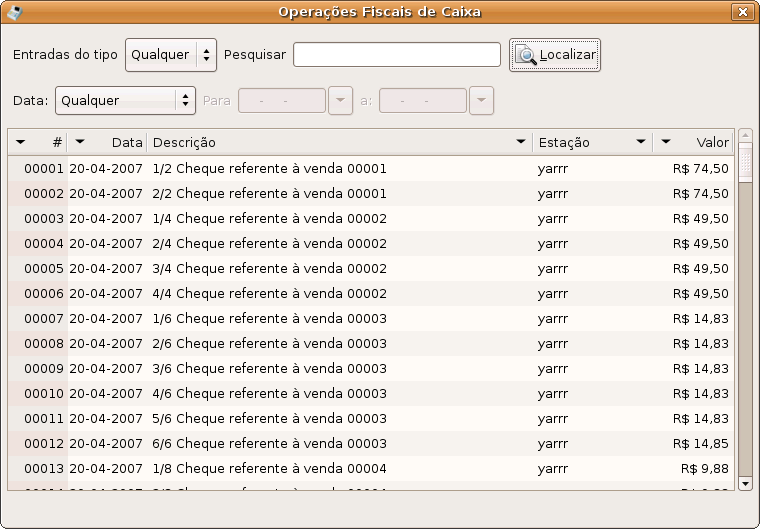This screenshot has width=760, height=529.
Task: Open the Entradas do tipo dropdown
Action: (x=171, y=55)
